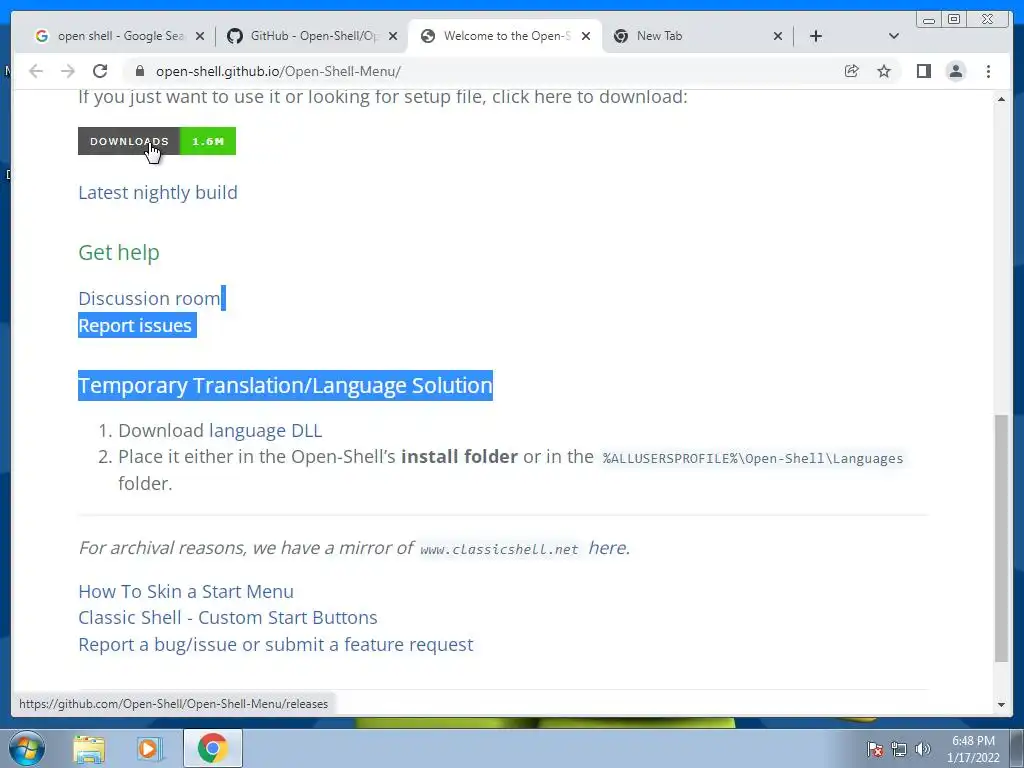
Task: Click the www.classicshell.net code text
Action: [x=500, y=549]
